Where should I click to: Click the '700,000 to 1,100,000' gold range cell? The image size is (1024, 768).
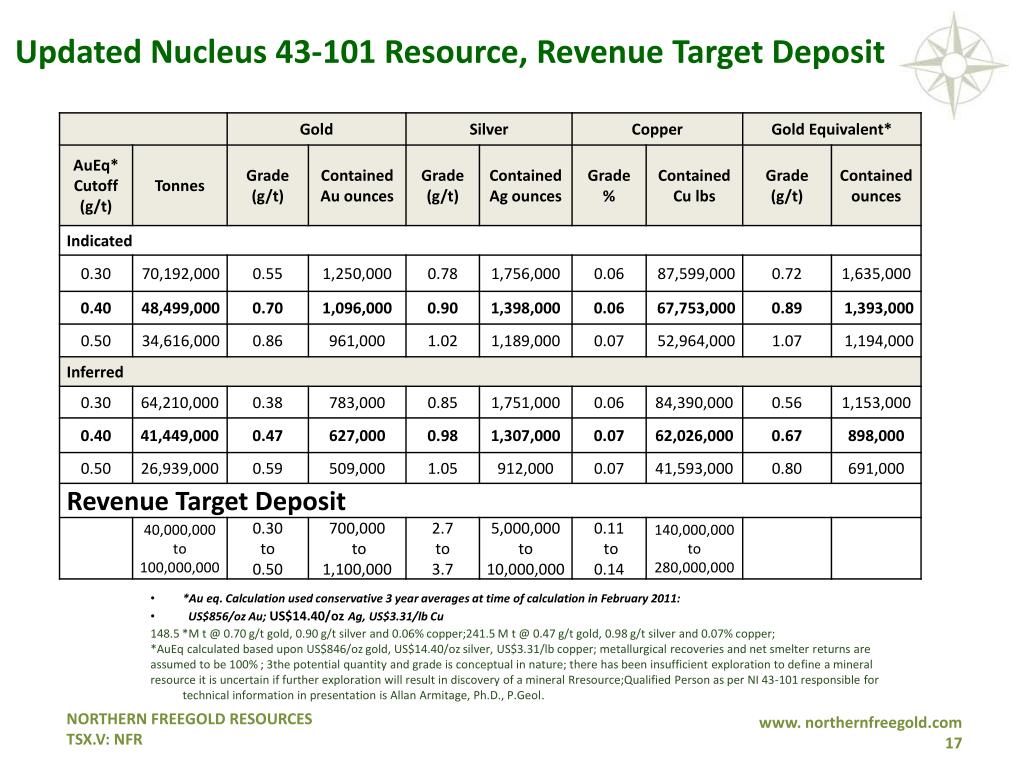tap(358, 549)
